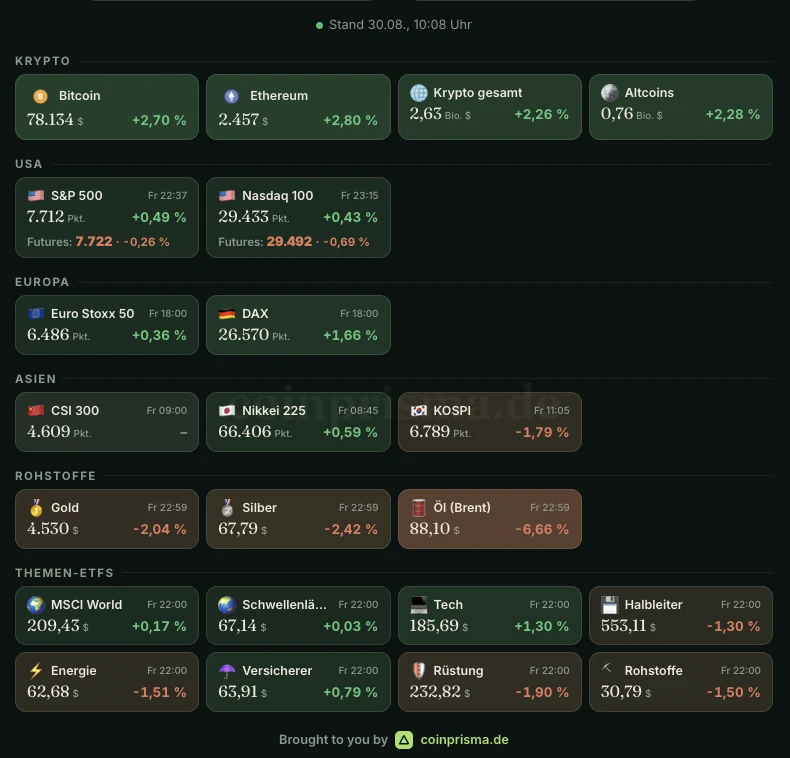This screenshot has width=790, height=758.
Task: Click the timestamp "Stand 30.08., 10:08 Uhr"
Action: [400, 25]
